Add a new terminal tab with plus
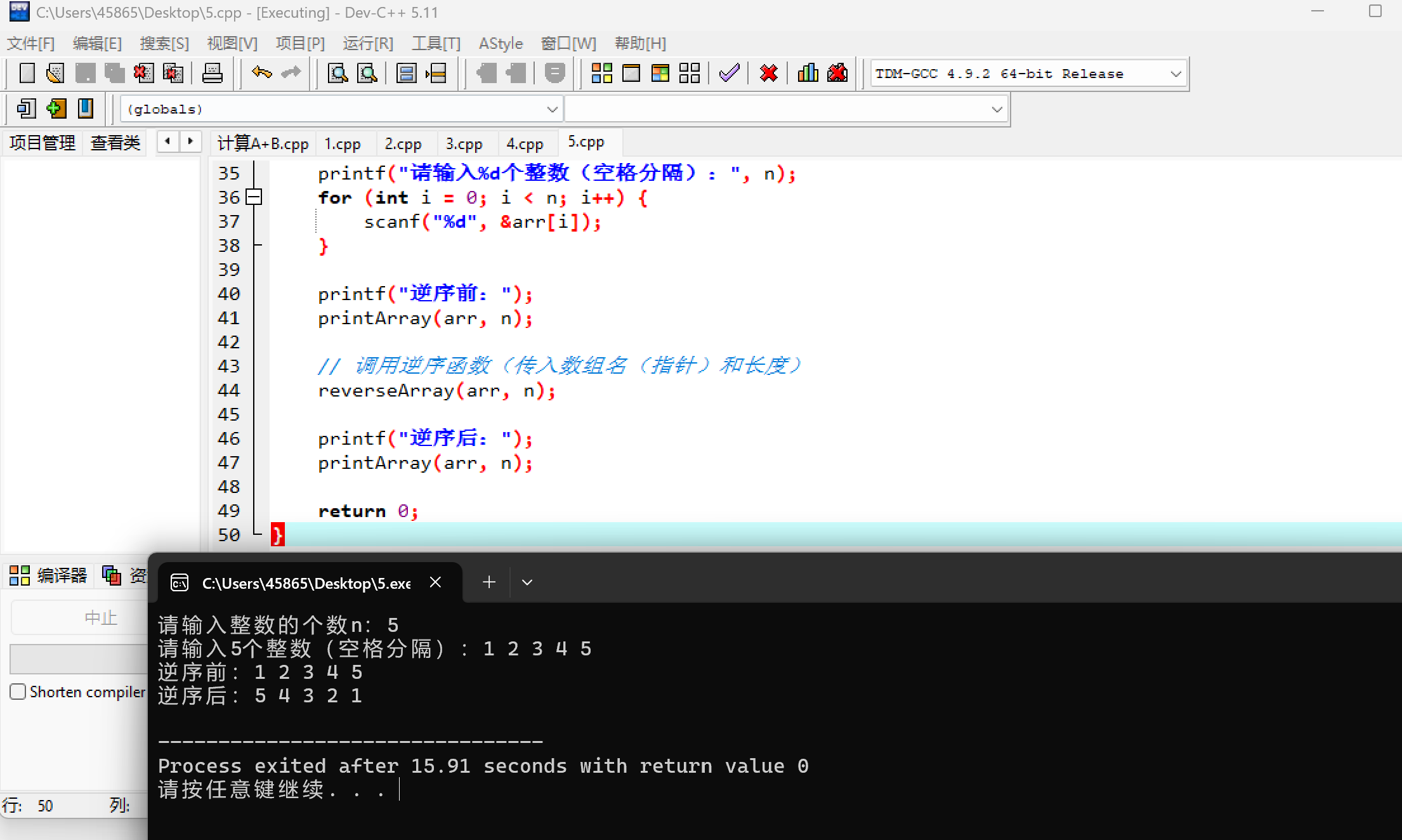This screenshot has height=840, width=1402. [x=489, y=582]
